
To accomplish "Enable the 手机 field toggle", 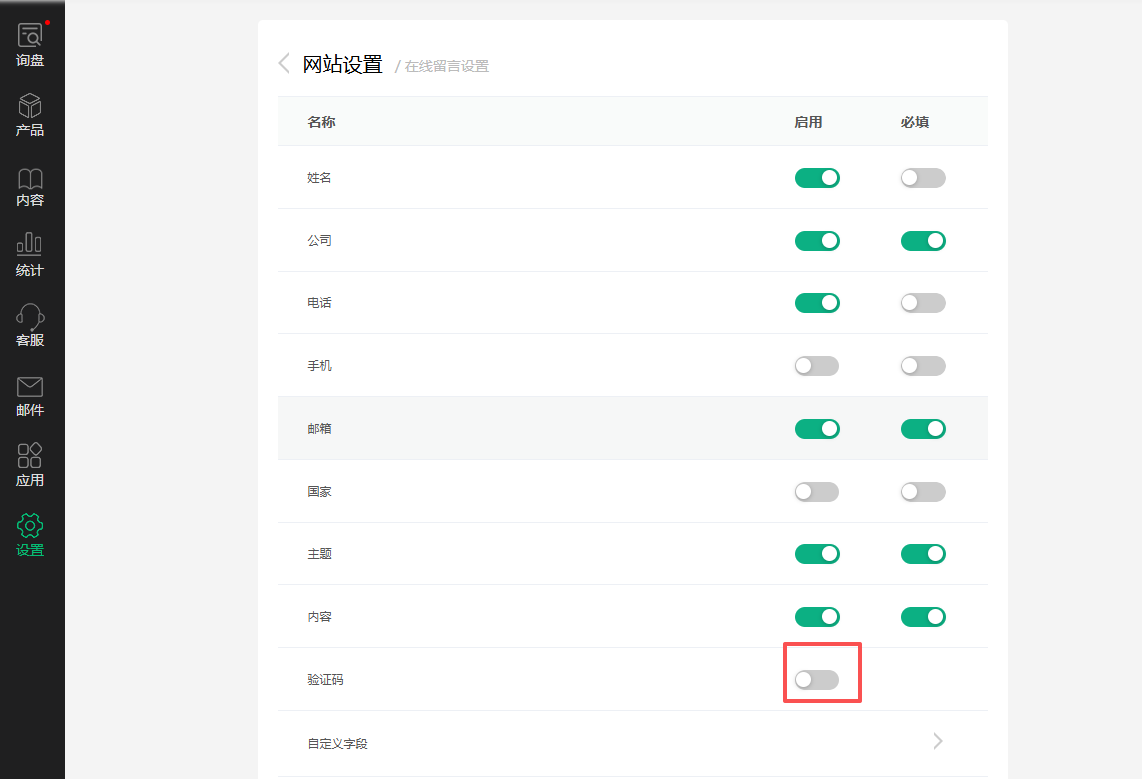I will click(817, 366).
